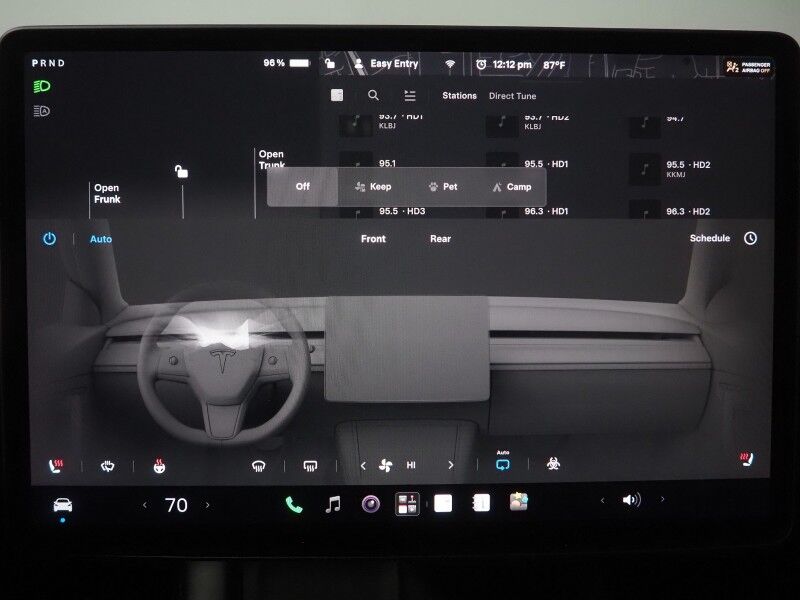This screenshot has width=800, height=600.
Task: Raise cabin temperature with right arrow
Action: (x=207, y=505)
